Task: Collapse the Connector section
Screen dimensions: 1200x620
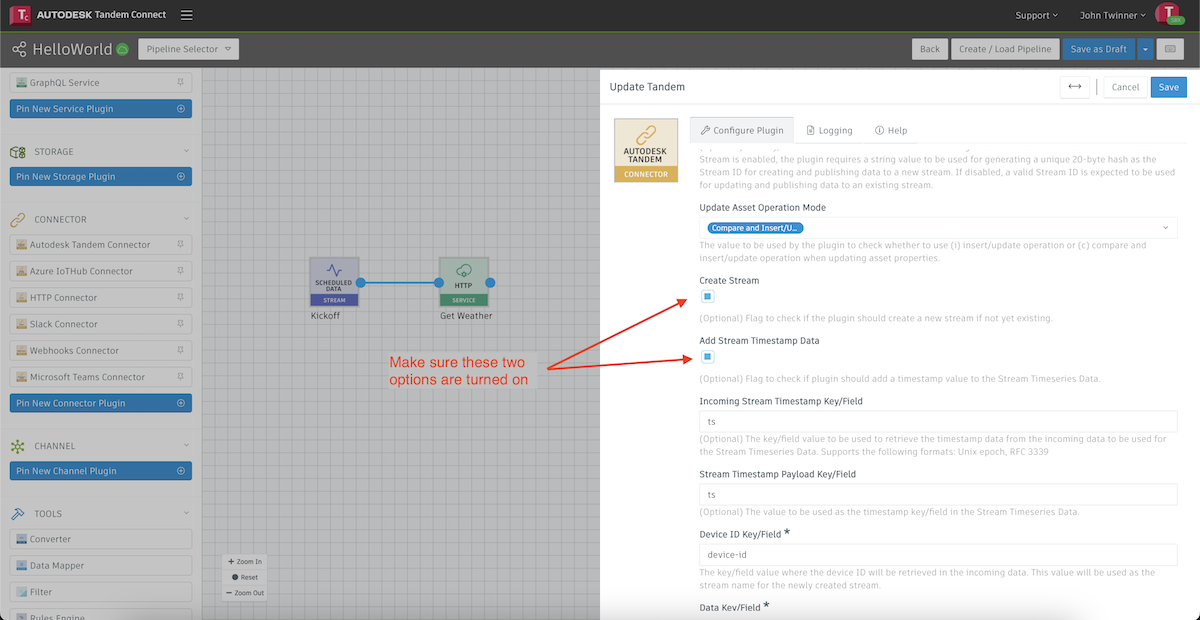Action: coord(186,219)
